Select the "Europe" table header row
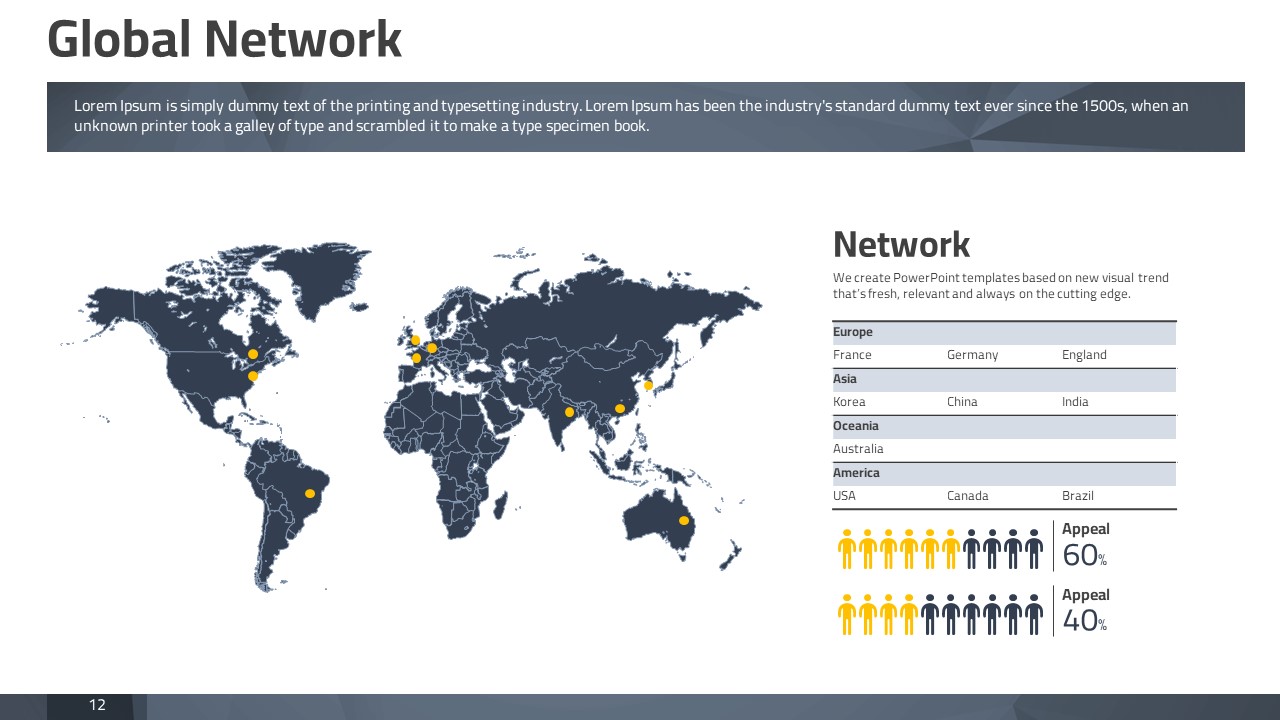 click(x=1004, y=332)
